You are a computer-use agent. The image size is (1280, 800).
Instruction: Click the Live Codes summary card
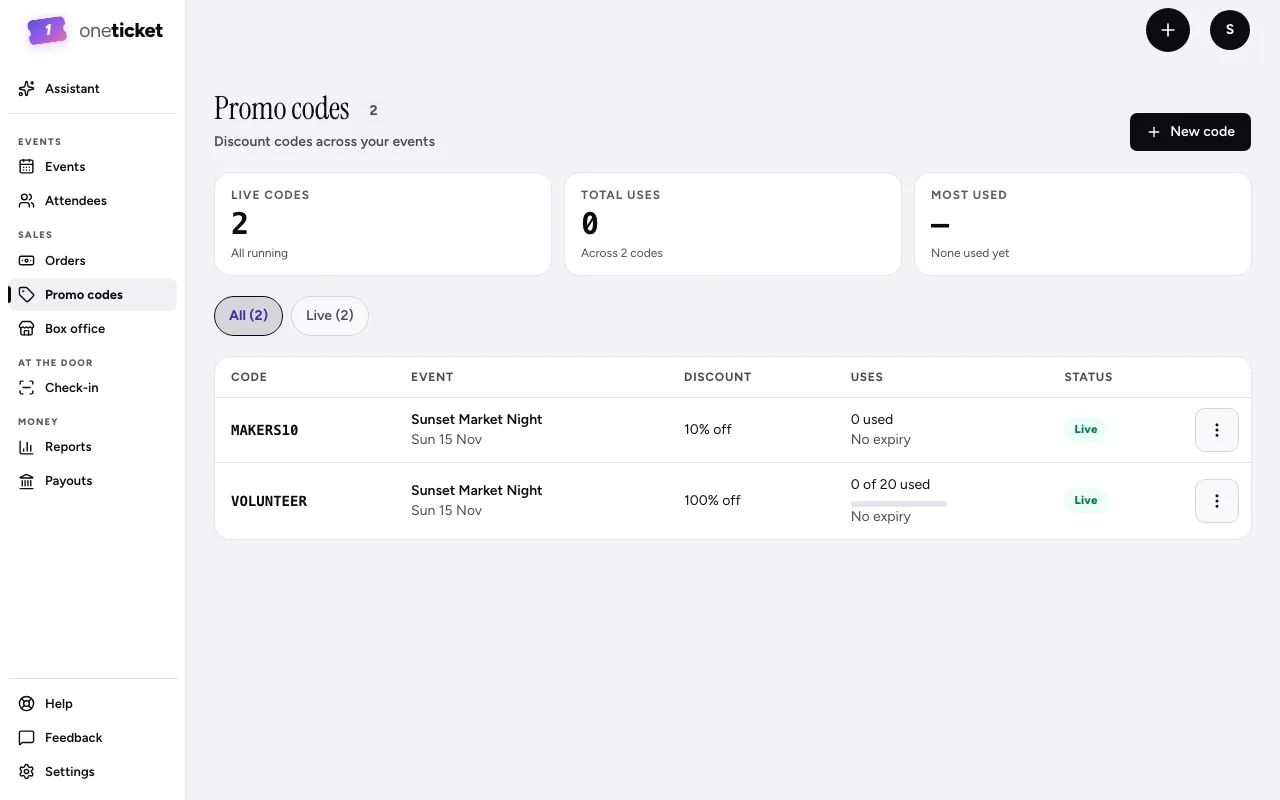[383, 224]
